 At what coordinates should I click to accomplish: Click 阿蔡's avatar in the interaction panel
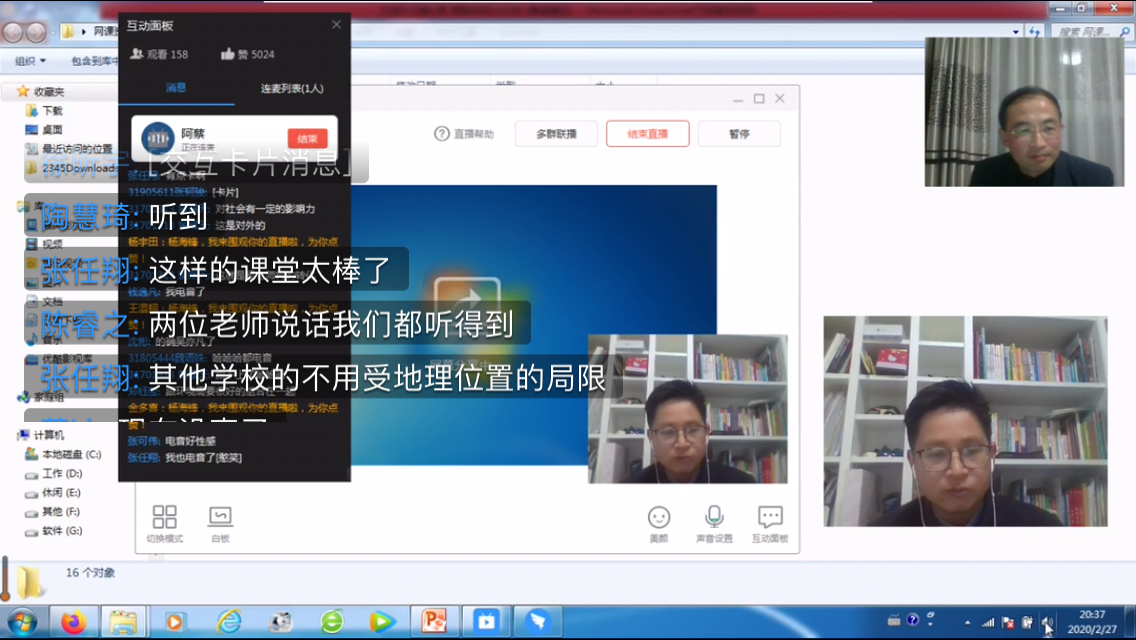pyautogui.click(x=157, y=138)
